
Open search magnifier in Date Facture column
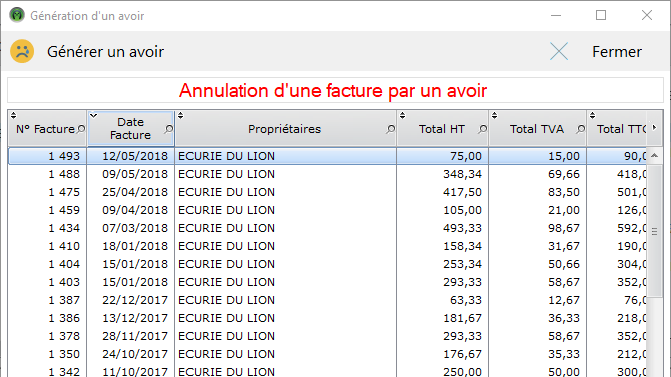[169, 129]
